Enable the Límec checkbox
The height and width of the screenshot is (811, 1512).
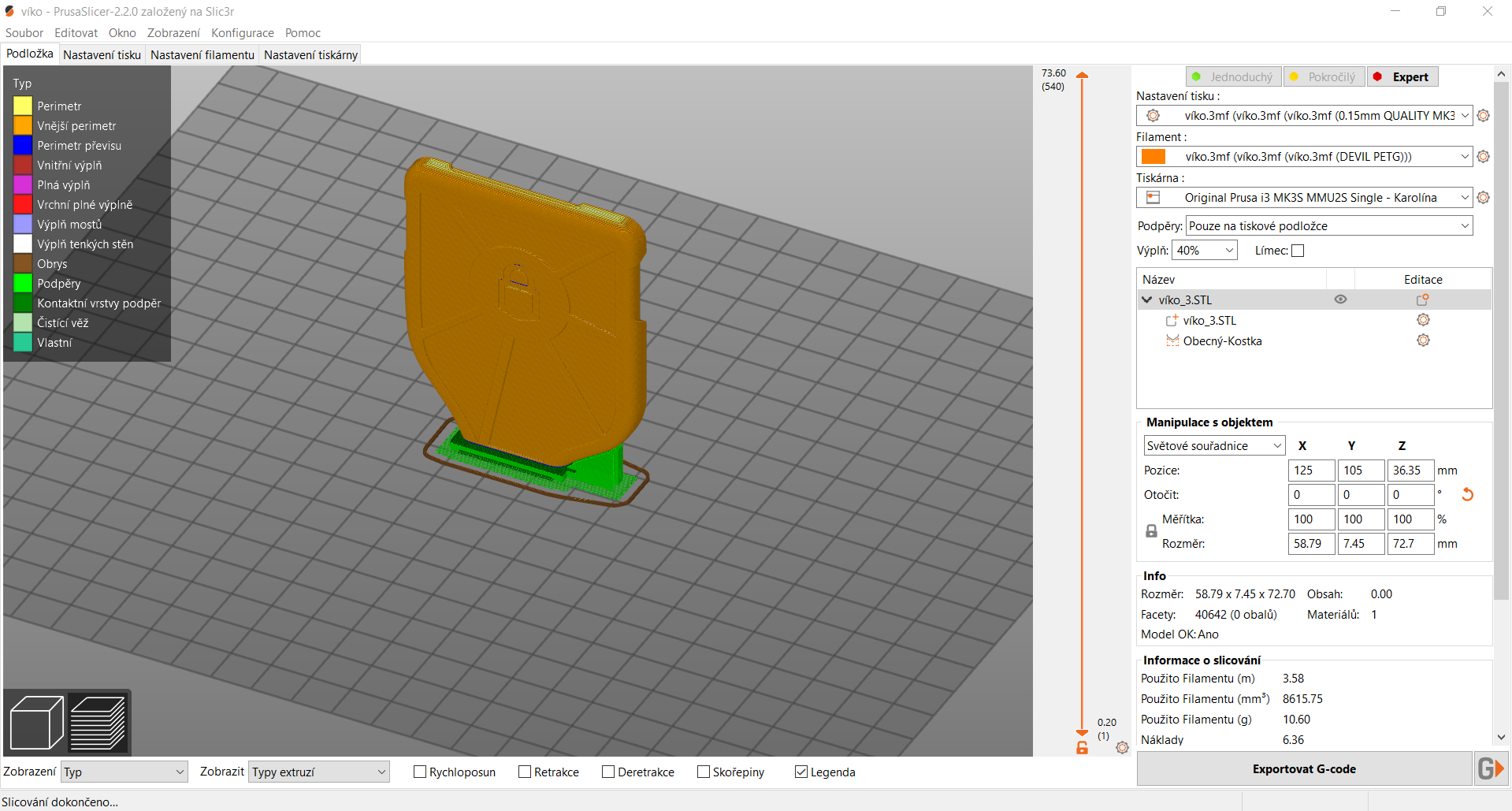1297,250
